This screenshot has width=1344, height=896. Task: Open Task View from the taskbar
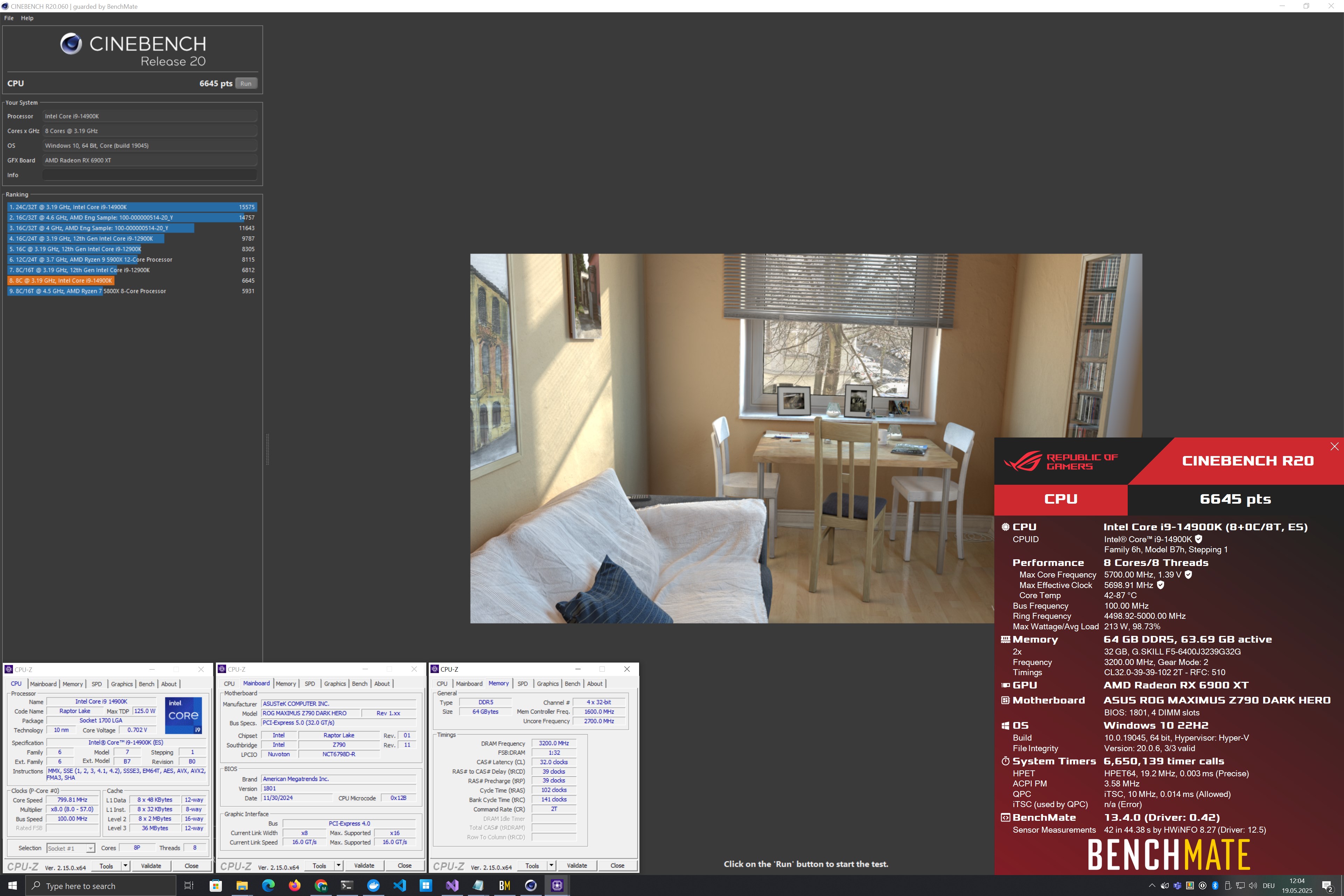coord(189,886)
